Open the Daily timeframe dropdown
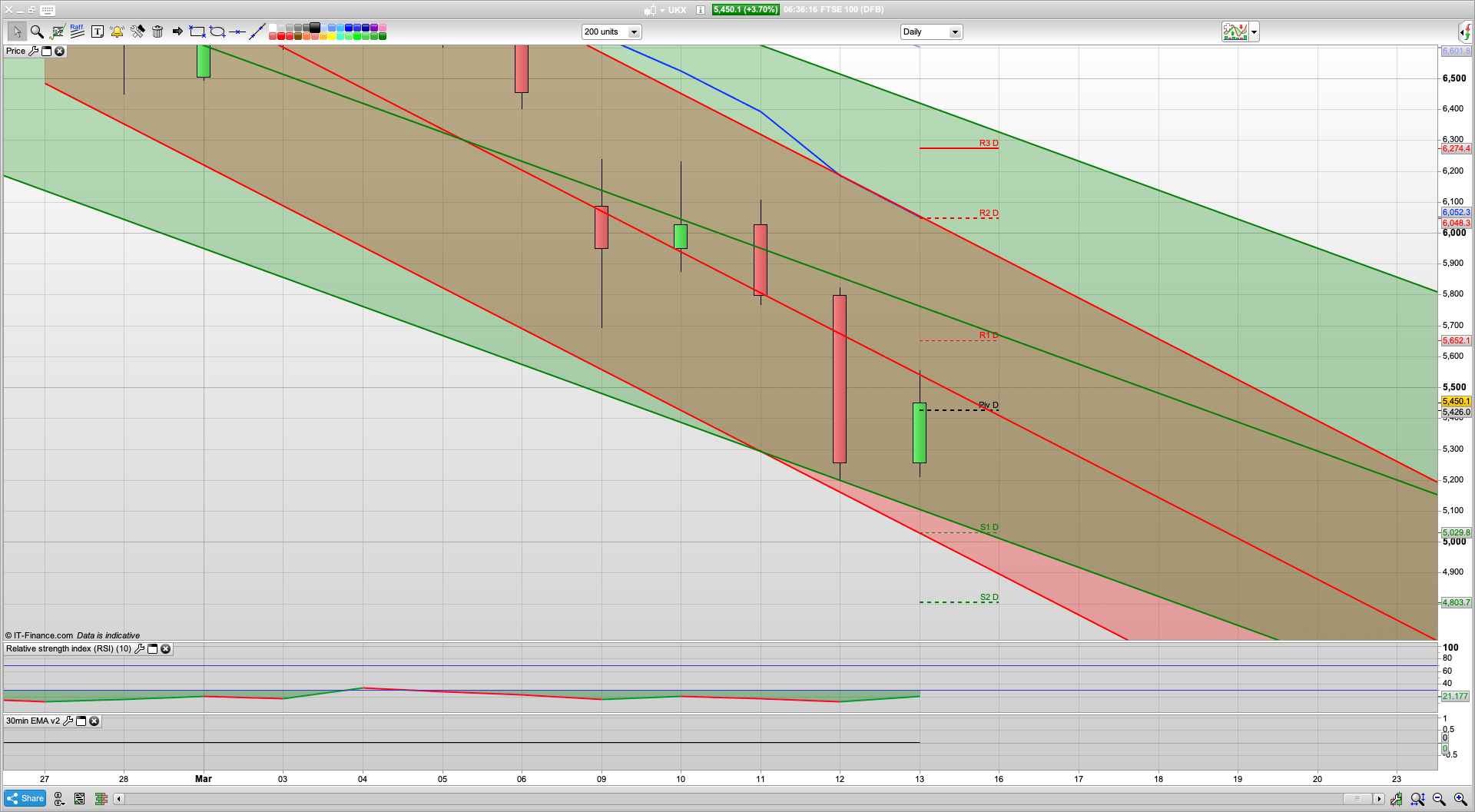 click(955, 32)
